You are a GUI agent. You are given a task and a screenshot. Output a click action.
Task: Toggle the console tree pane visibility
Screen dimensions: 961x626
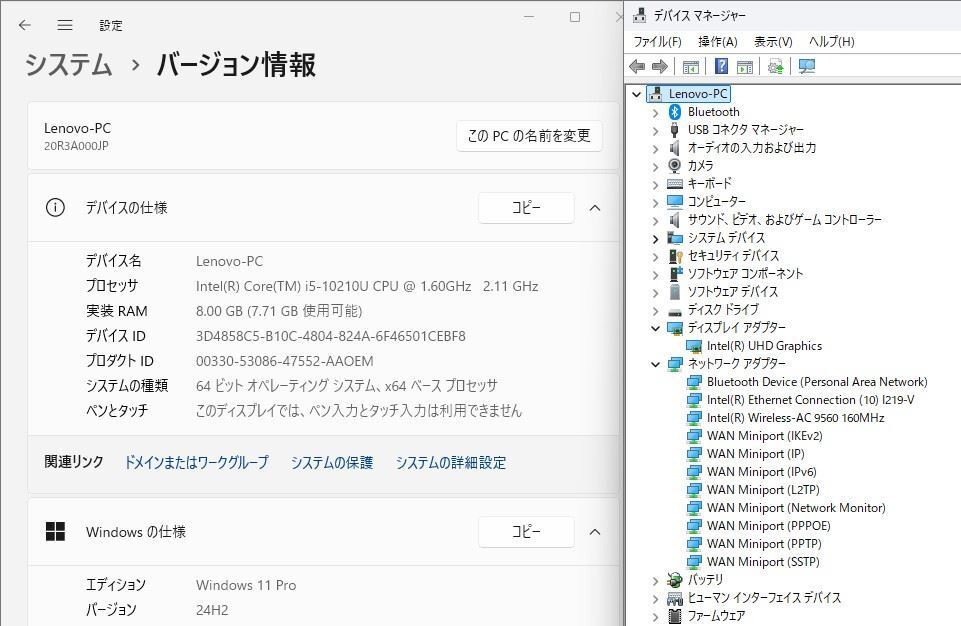pyautogui.click(x=691, y=67)
